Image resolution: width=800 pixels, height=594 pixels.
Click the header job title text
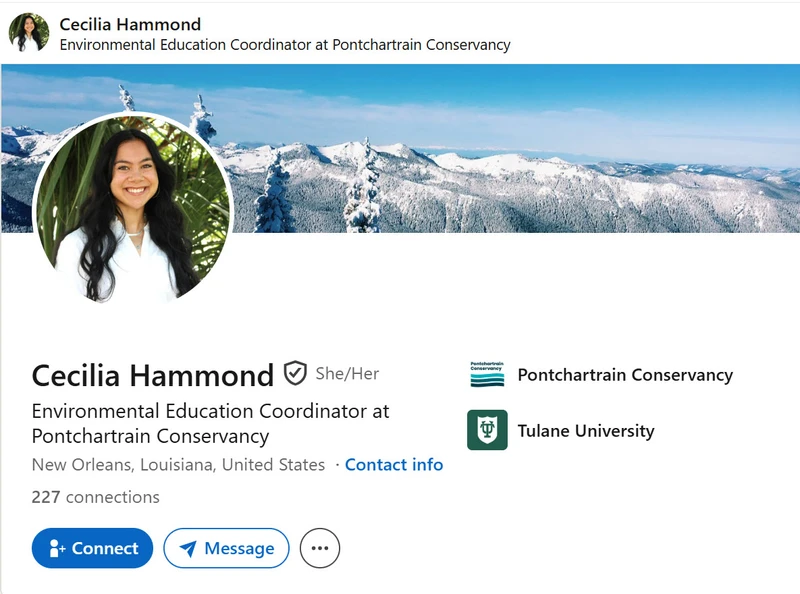[285, 45]
